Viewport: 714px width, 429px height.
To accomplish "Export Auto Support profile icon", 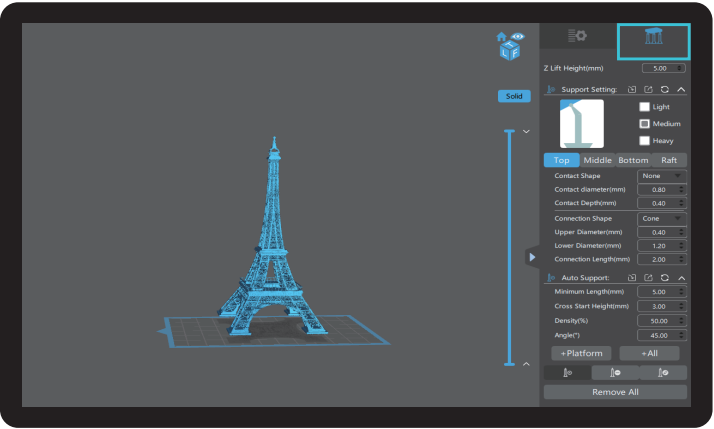I will point(648,277).
